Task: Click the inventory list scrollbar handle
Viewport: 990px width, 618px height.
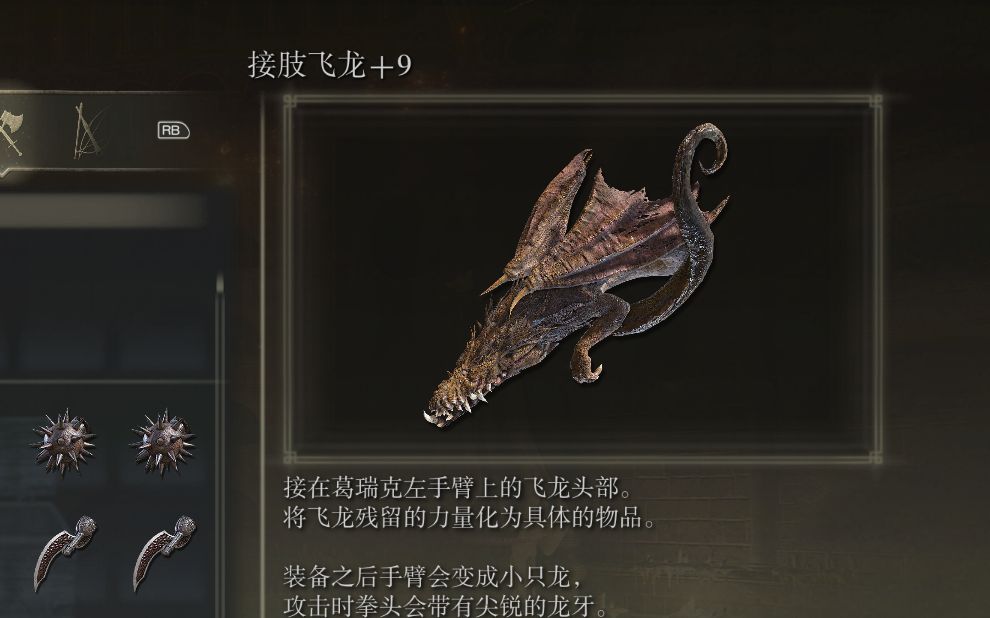Action: (x=220, y=285)
